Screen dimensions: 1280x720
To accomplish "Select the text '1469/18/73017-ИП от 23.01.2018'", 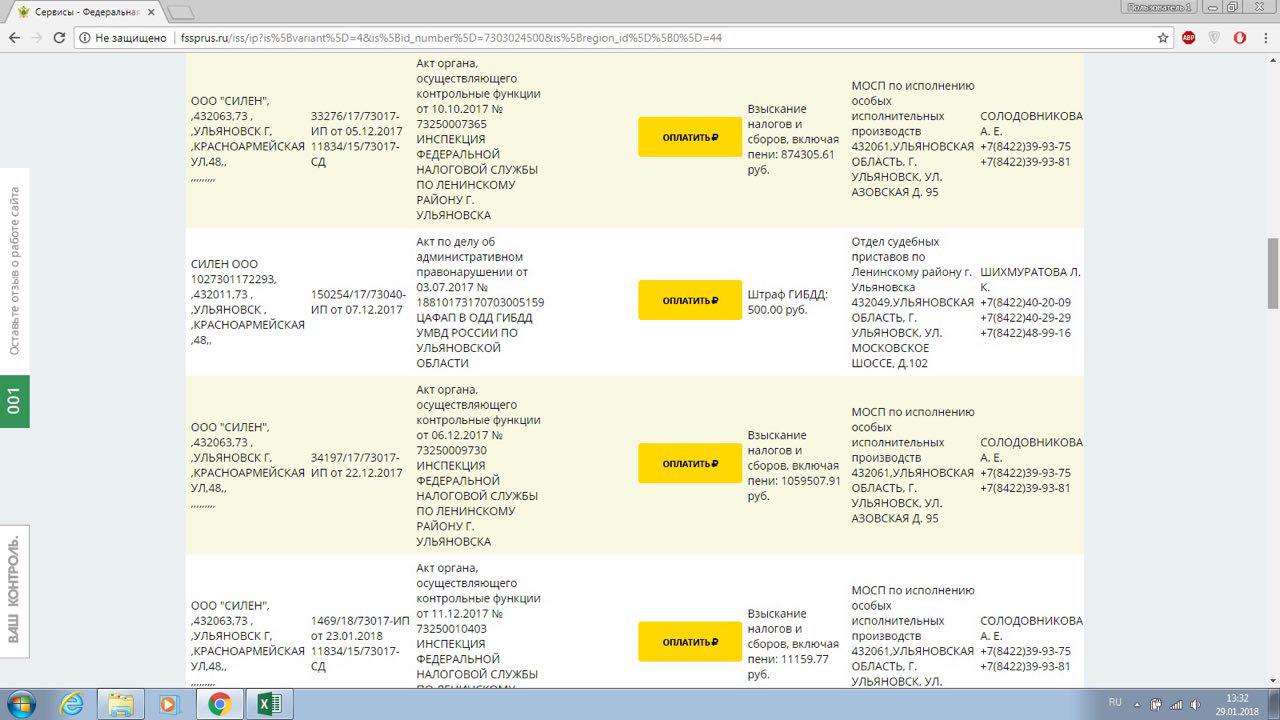I will (360, 628).
